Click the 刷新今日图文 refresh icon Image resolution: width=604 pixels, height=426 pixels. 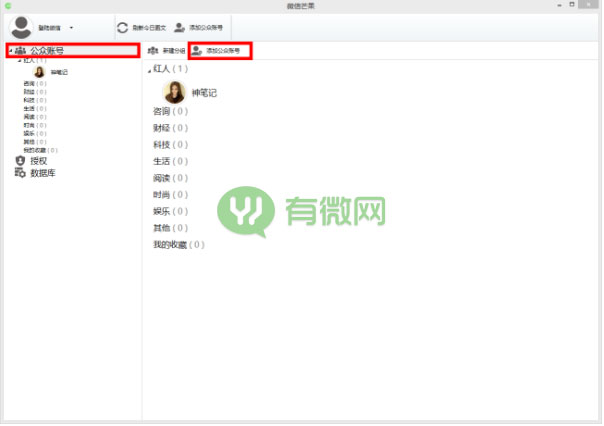click(x=122, y=28)
